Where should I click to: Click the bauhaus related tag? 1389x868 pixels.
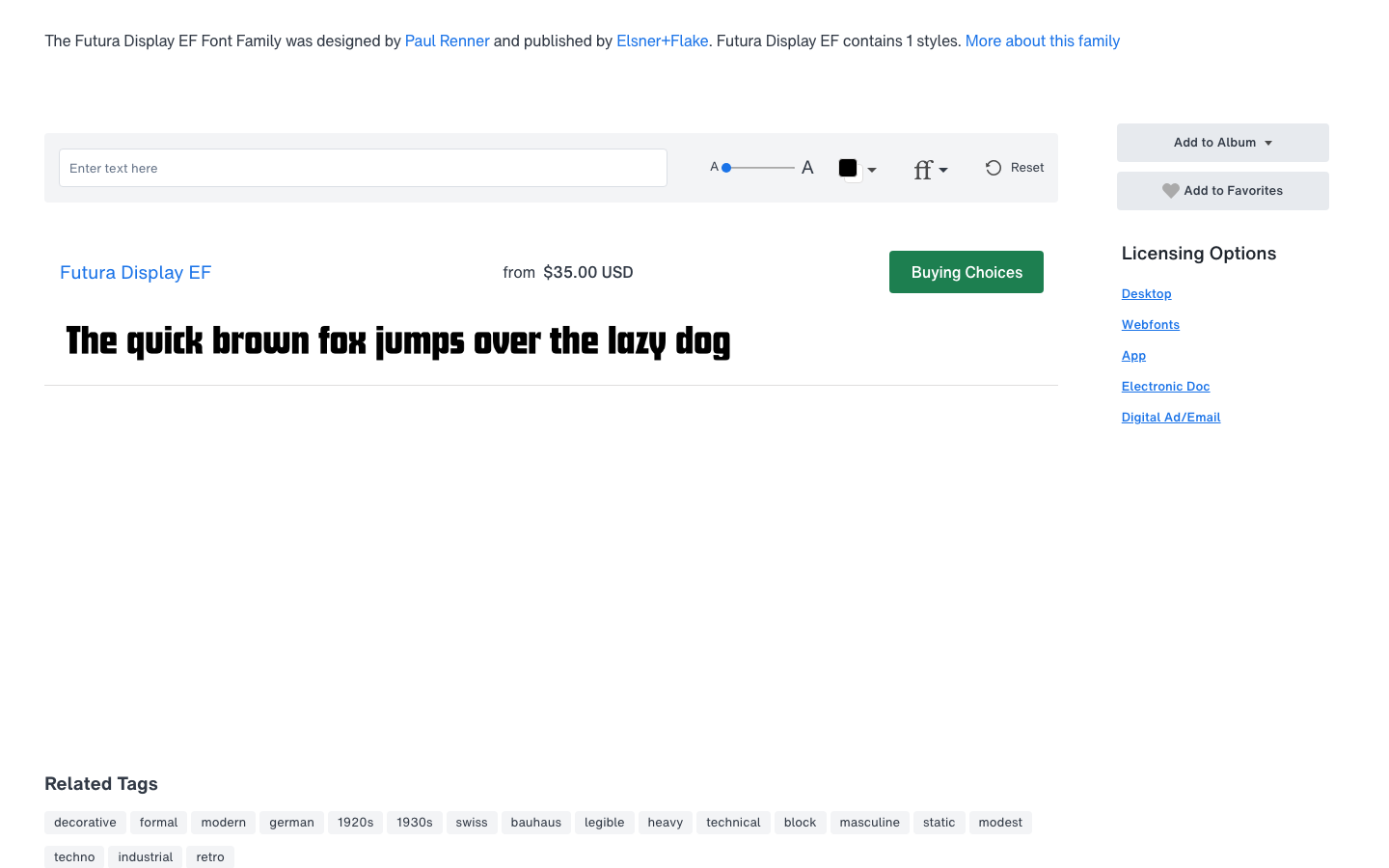(535, 823)
